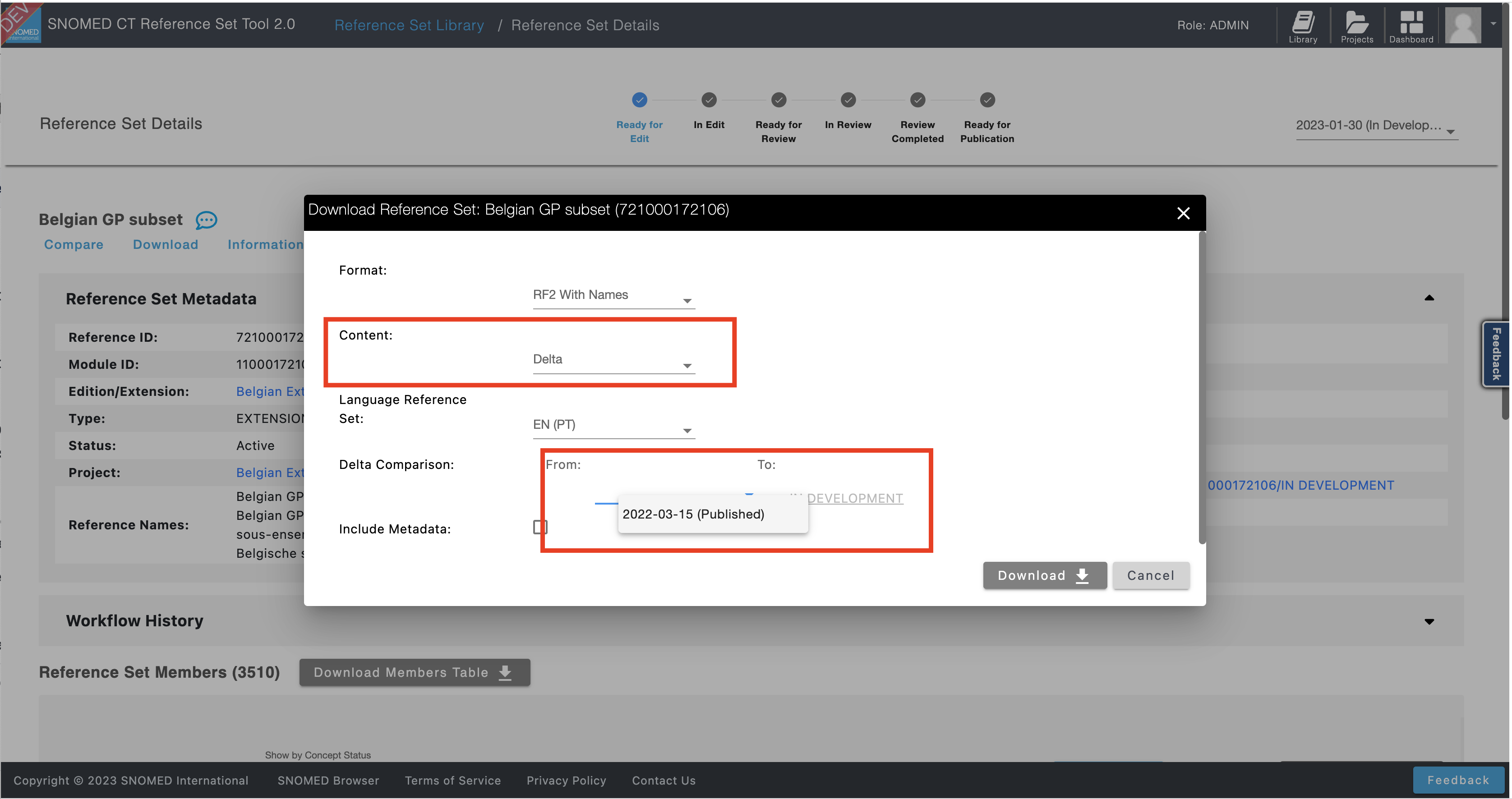Screen dimensions: 1512x799
Task: Open Terms of Service footer link
Action: [x=452, y=780]
